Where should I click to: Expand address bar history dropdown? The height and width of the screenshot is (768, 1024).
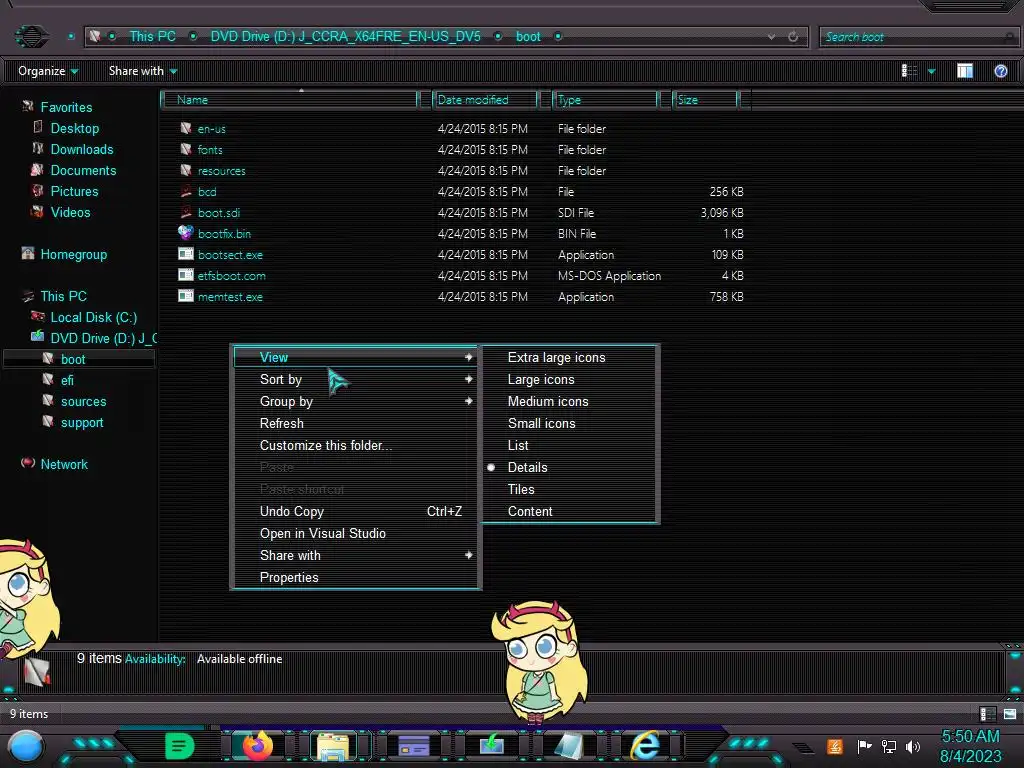click(771, 37)
